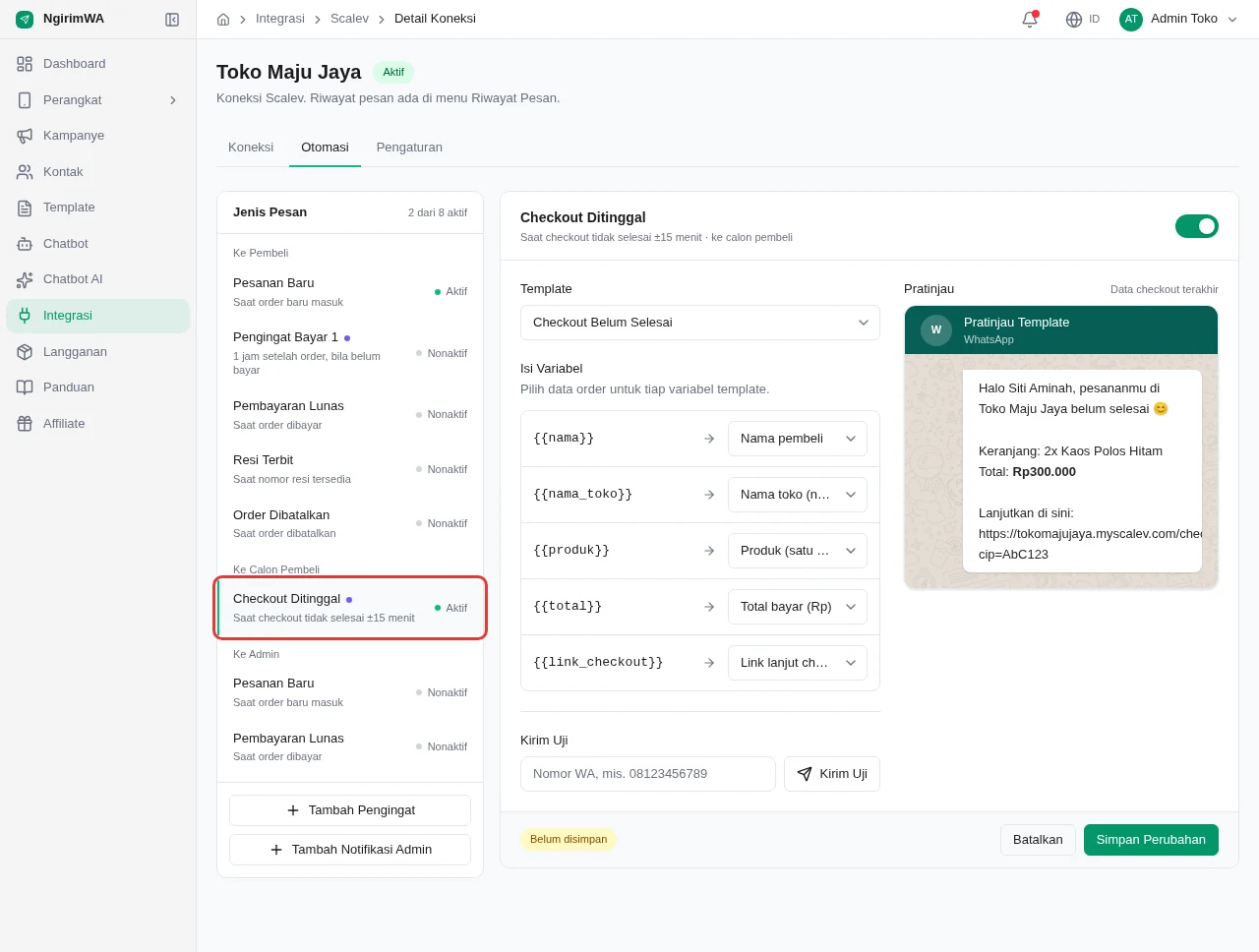Select Order Dibatalkan message type
1259x952 pixels.
tap(350, 523)
